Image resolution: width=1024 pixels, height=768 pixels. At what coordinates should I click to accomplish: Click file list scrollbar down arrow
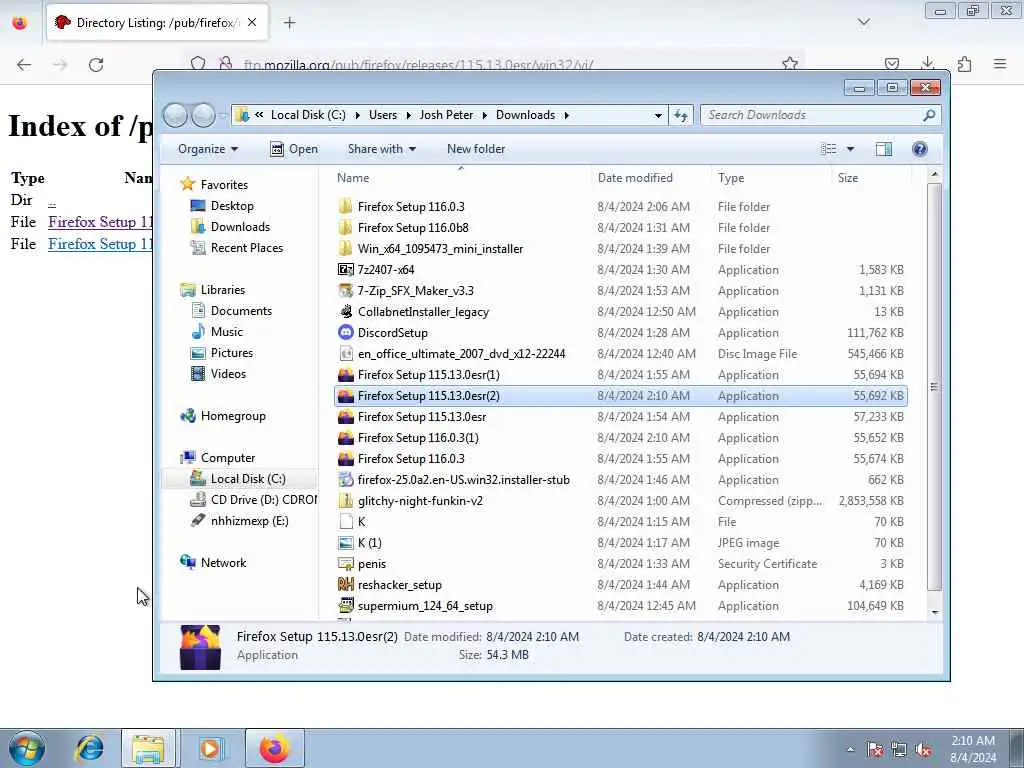pos(935,612)
